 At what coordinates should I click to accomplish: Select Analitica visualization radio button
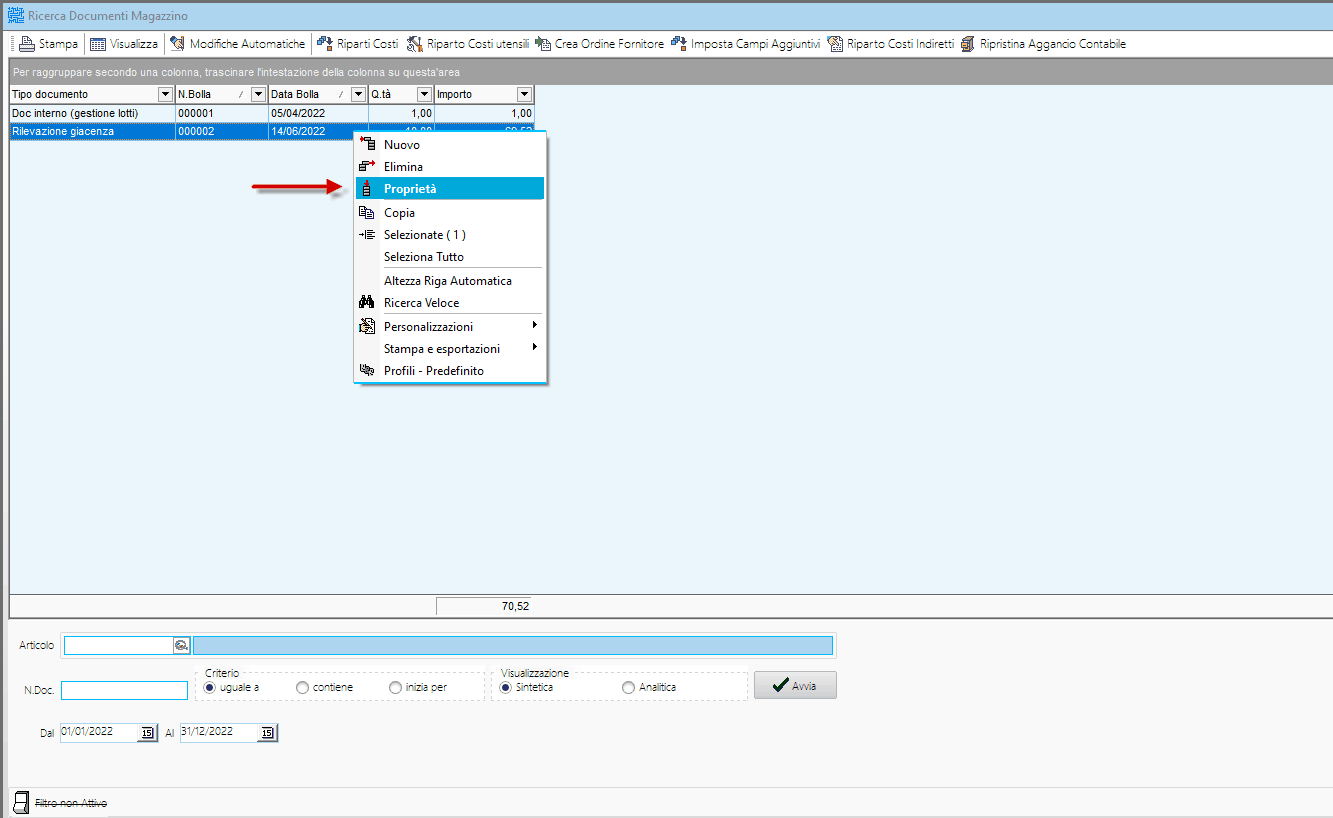coord(628,688)
